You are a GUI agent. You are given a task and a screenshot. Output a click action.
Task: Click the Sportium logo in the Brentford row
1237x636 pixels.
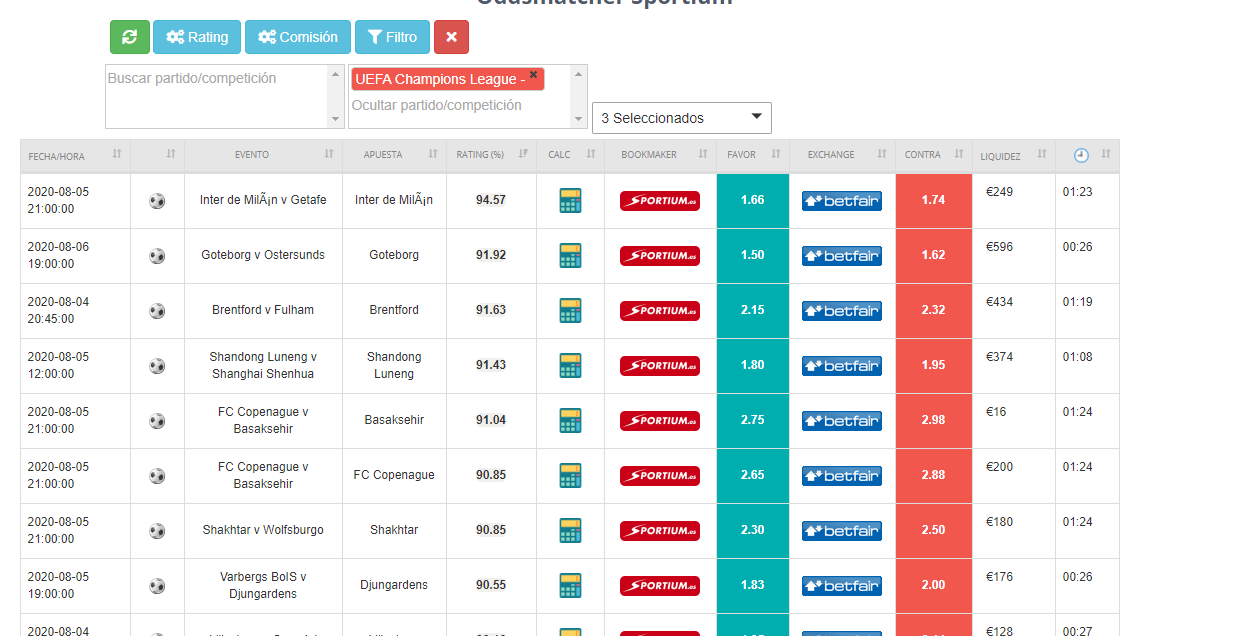click(660, 311)
